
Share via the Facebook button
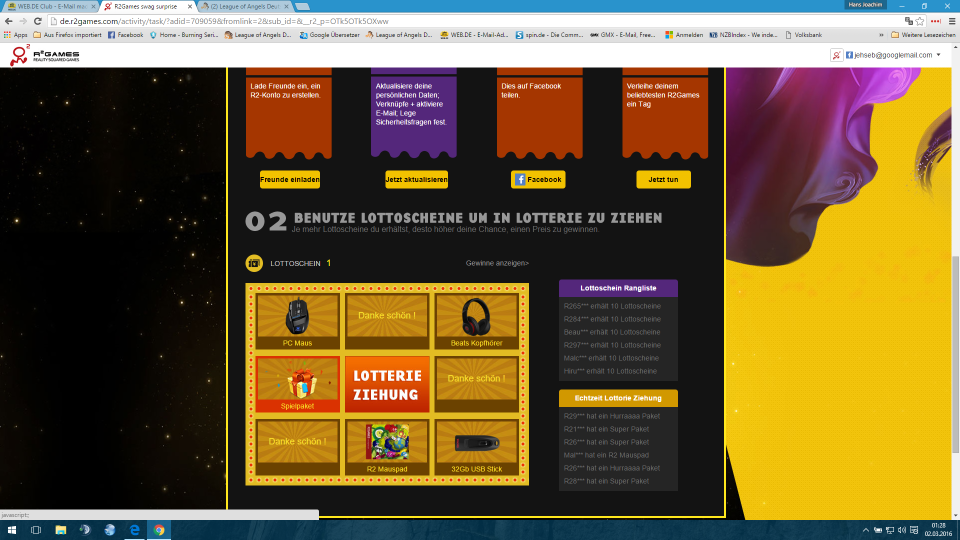click(x=537, y=180)
